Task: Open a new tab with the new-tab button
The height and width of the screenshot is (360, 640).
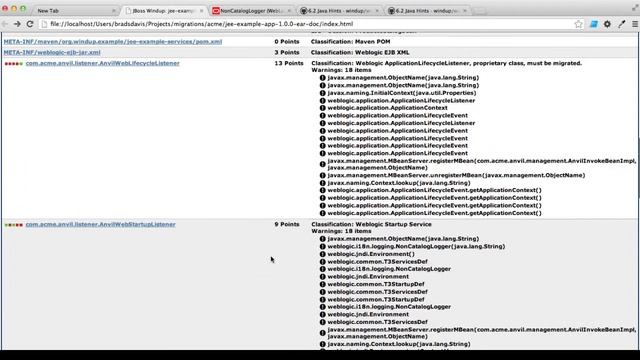Action: (480, 11)
